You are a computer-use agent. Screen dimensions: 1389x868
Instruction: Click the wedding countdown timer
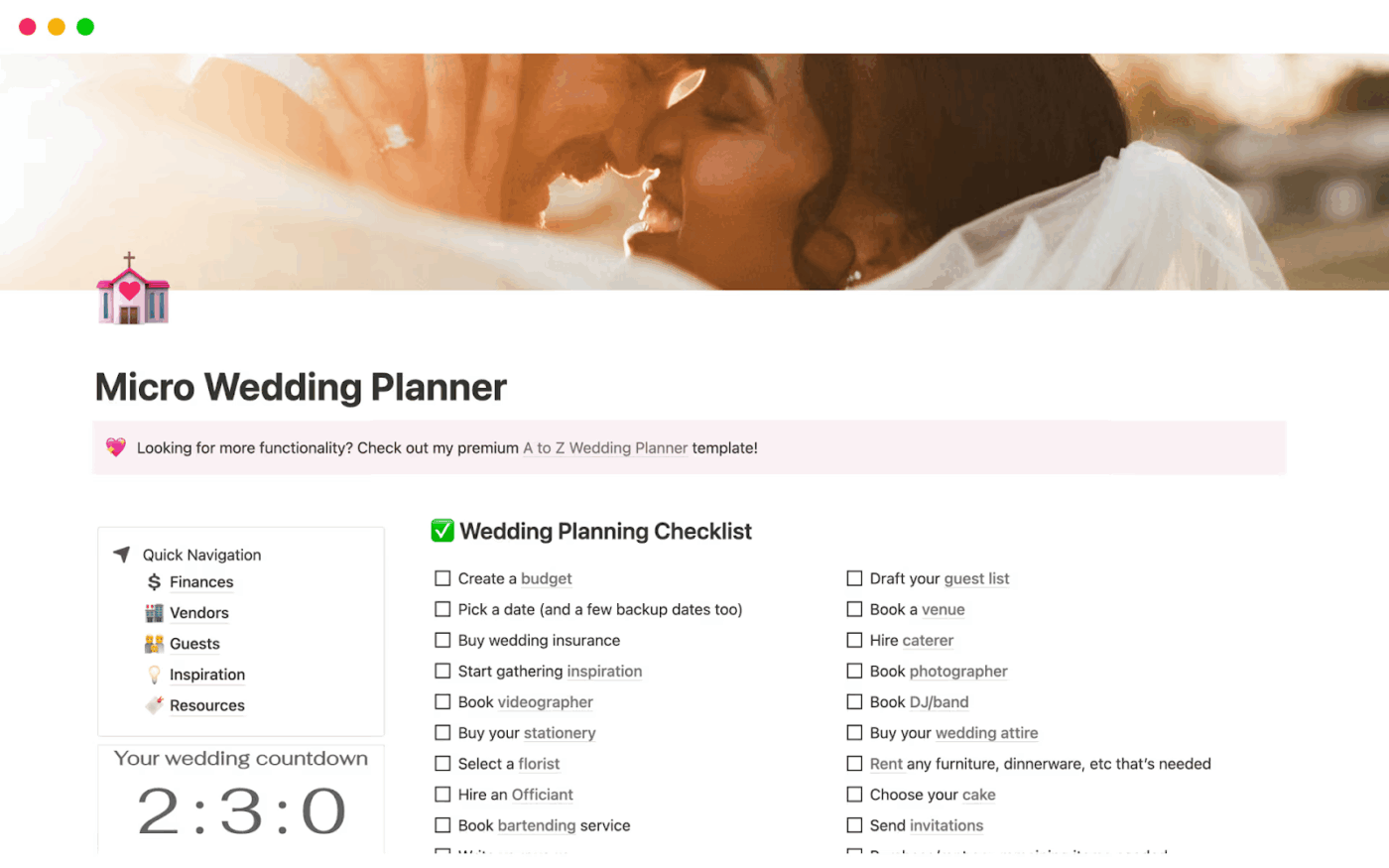click(x=240, y=811)
